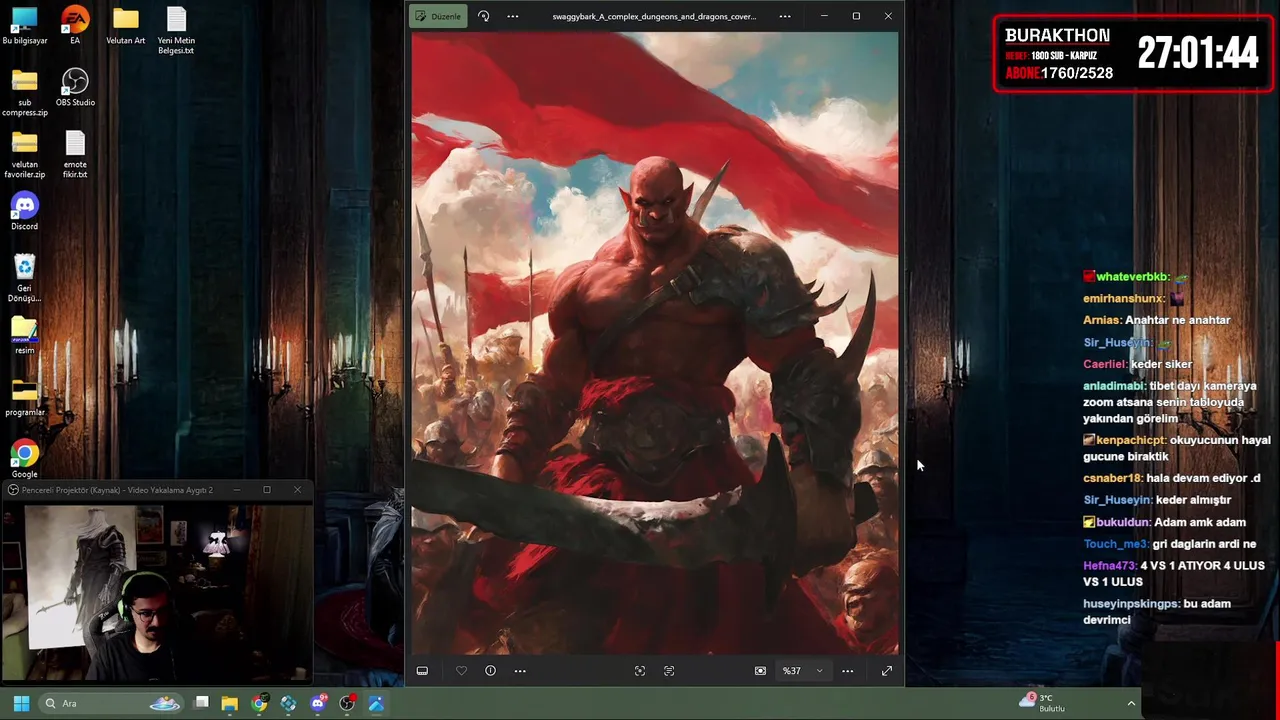Open the more options menu beside the rotate icon

pyautogui.click(x=513, y=16)
